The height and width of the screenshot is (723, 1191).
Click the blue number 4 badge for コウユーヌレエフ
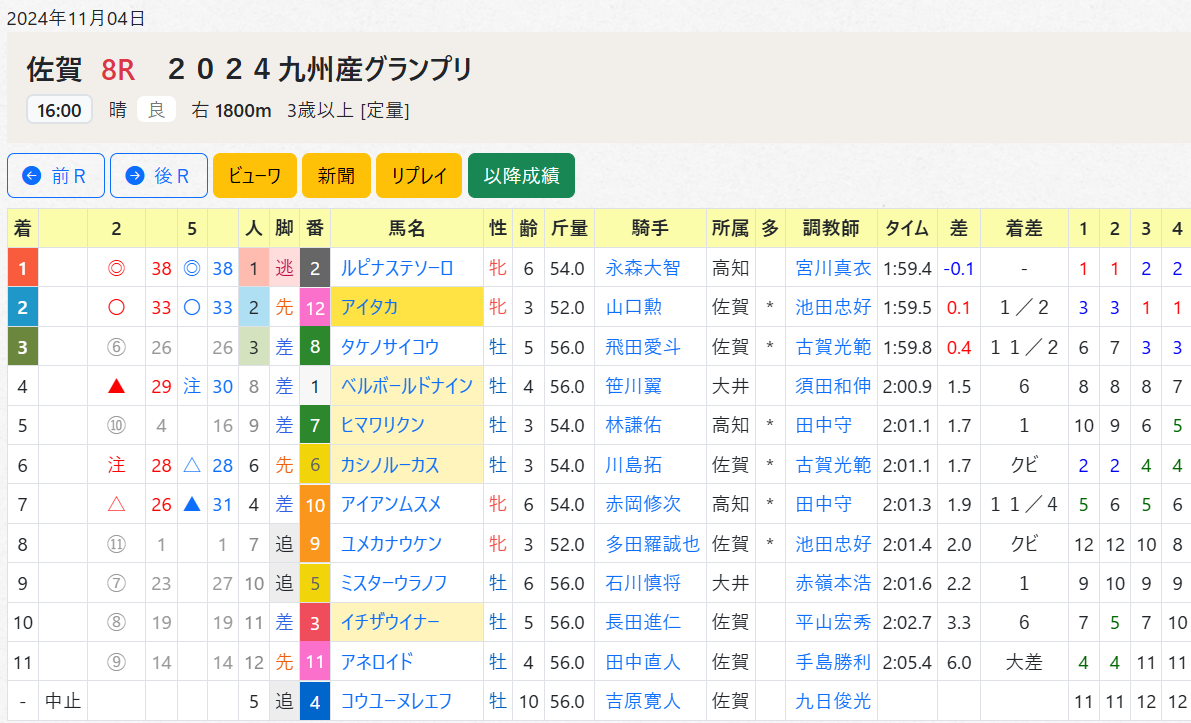pyautogui.click(x=314, y=701)
